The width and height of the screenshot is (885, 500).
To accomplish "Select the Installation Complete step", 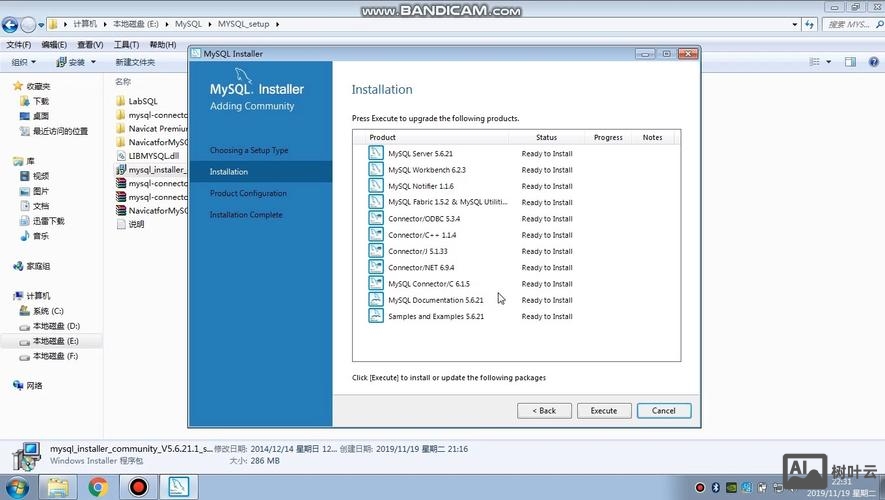I will click(246, 214).
